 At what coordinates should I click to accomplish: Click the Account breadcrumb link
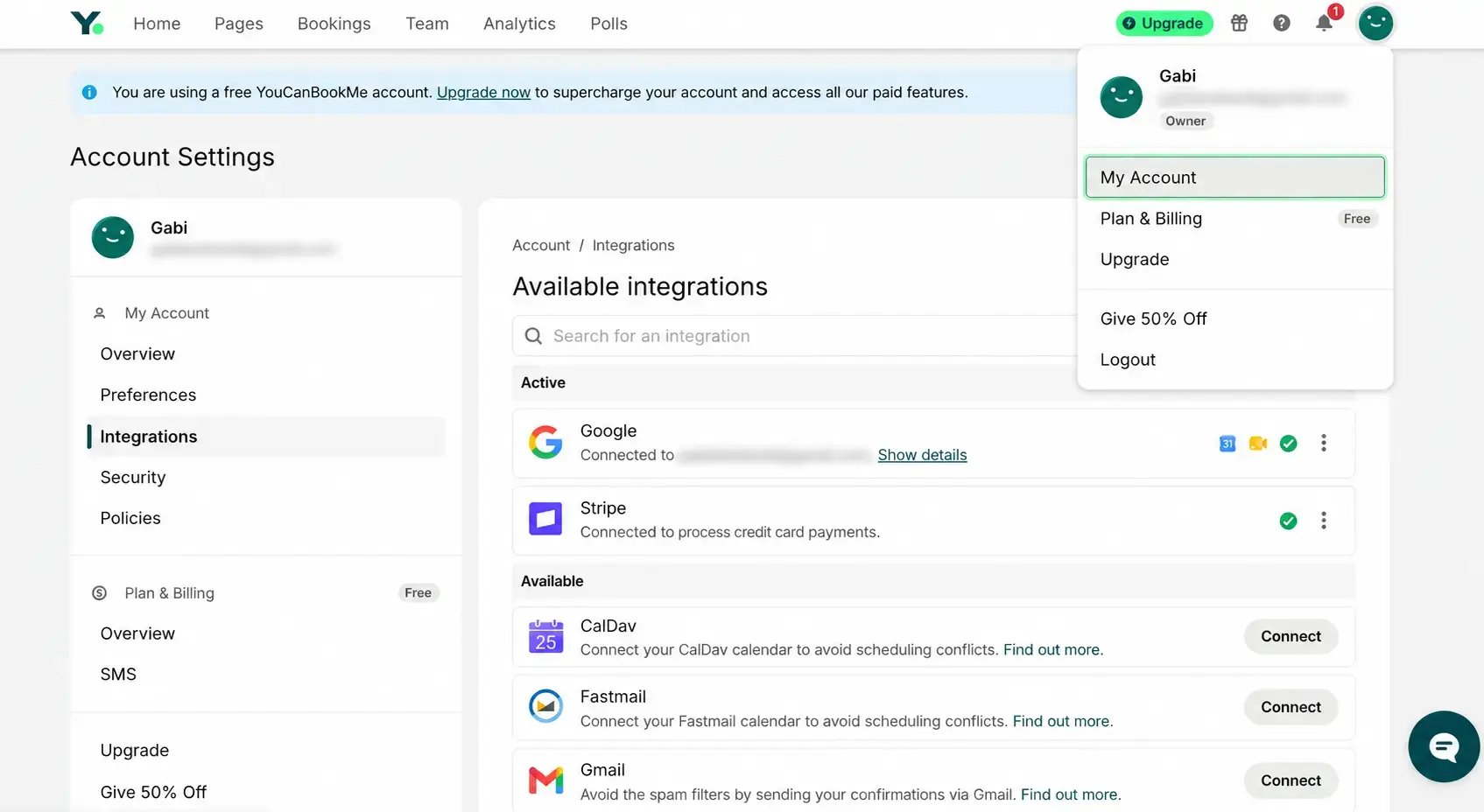tap(541, 245)
